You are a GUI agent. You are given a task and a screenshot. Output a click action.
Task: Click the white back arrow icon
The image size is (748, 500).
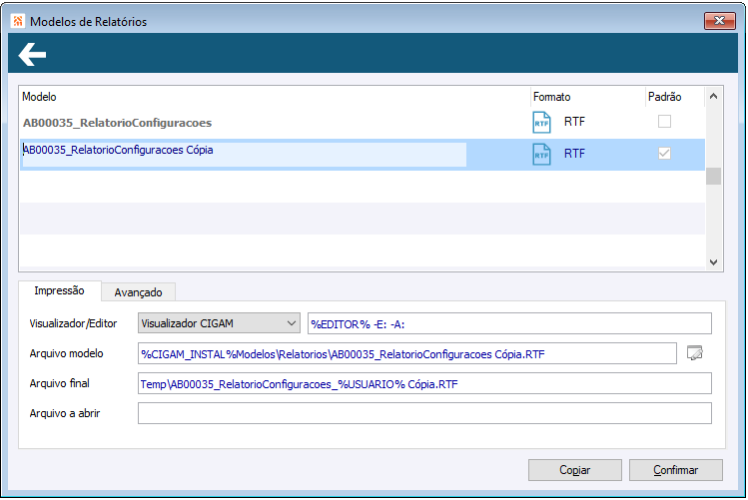pos(32,54)
